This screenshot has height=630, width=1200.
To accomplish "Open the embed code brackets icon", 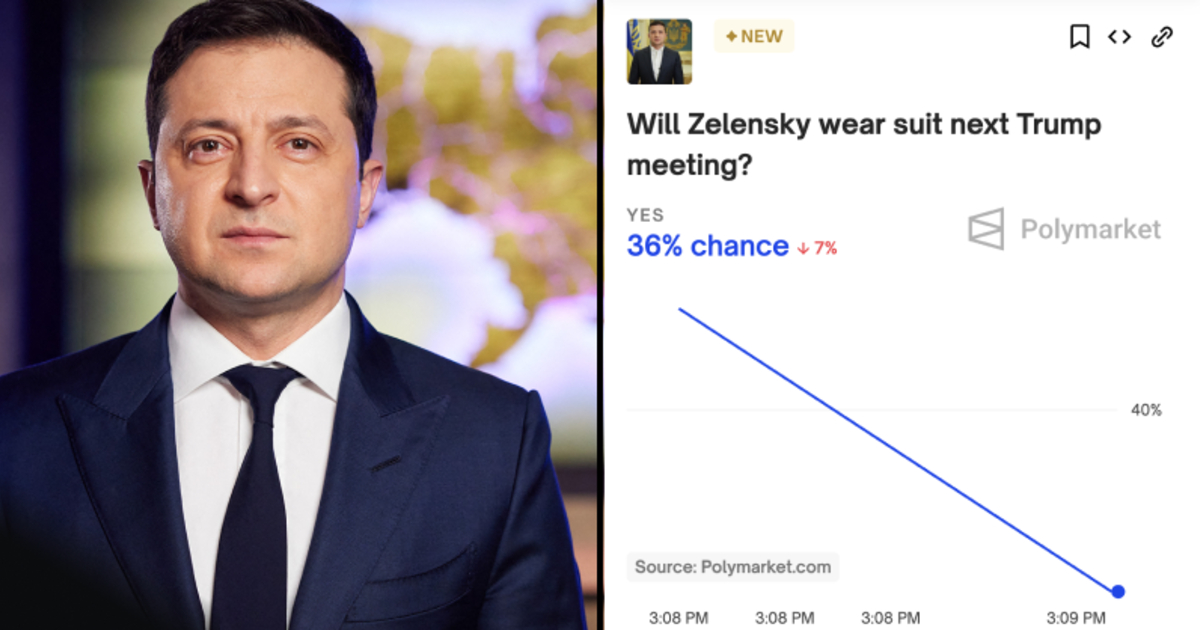I will tap(1119, 37).
